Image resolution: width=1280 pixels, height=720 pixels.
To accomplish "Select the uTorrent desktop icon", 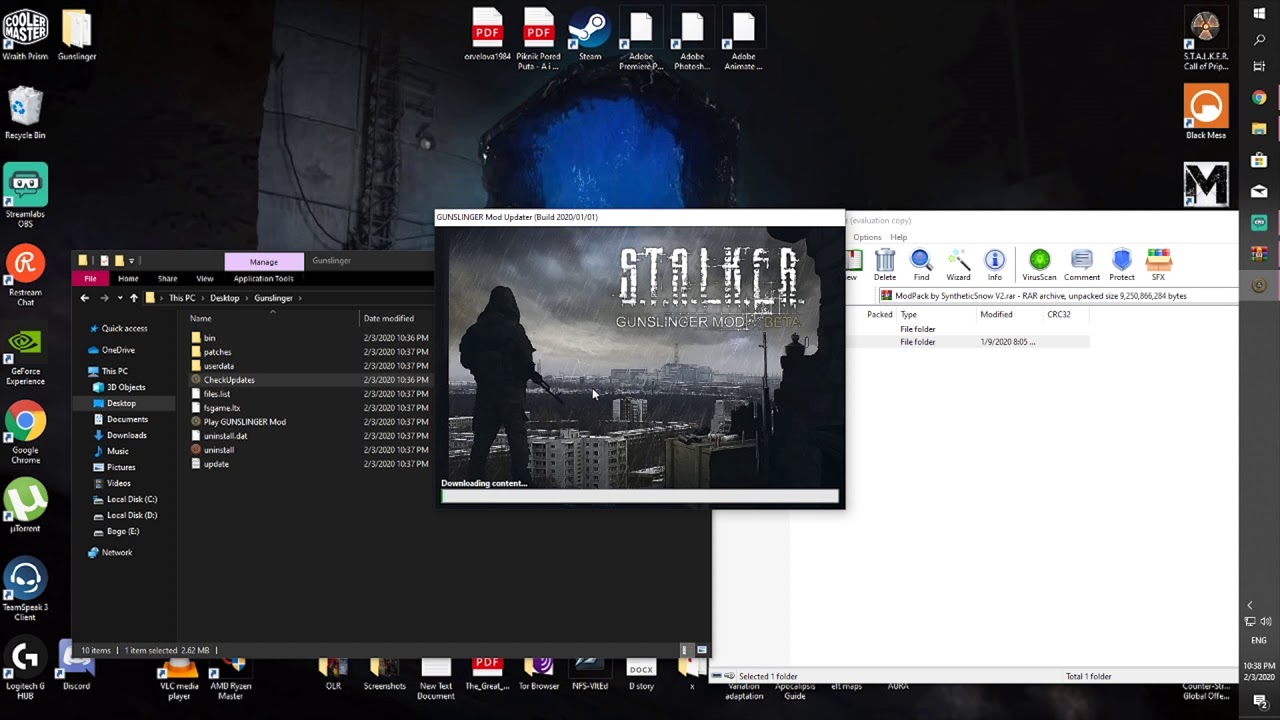I will 25,506.
